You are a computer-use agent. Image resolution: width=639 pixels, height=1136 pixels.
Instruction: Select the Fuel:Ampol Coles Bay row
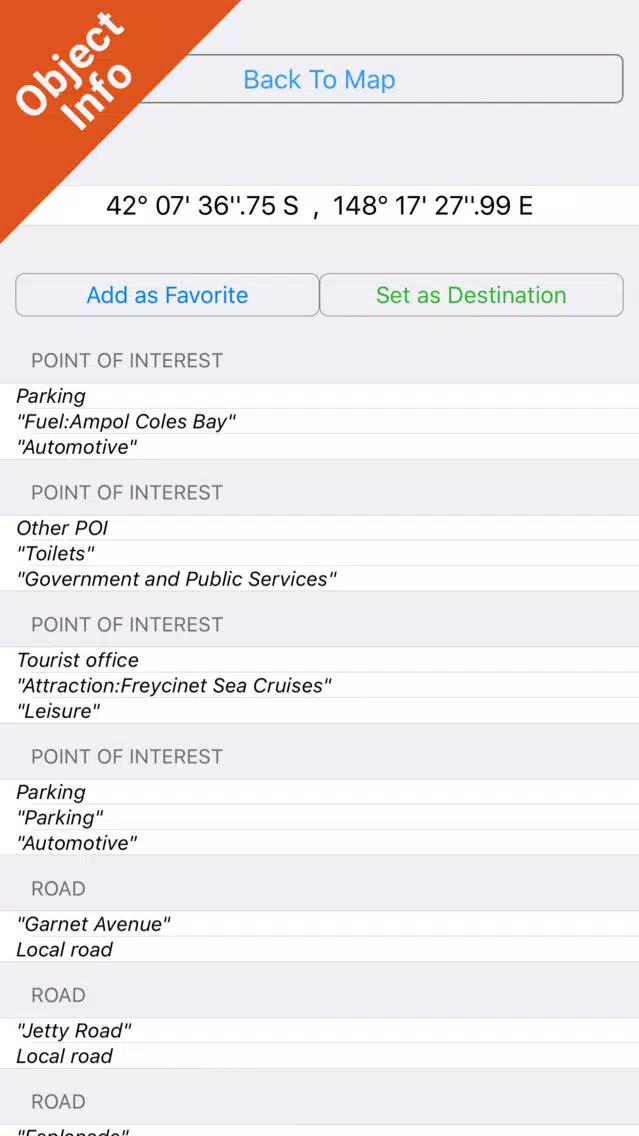320,422
